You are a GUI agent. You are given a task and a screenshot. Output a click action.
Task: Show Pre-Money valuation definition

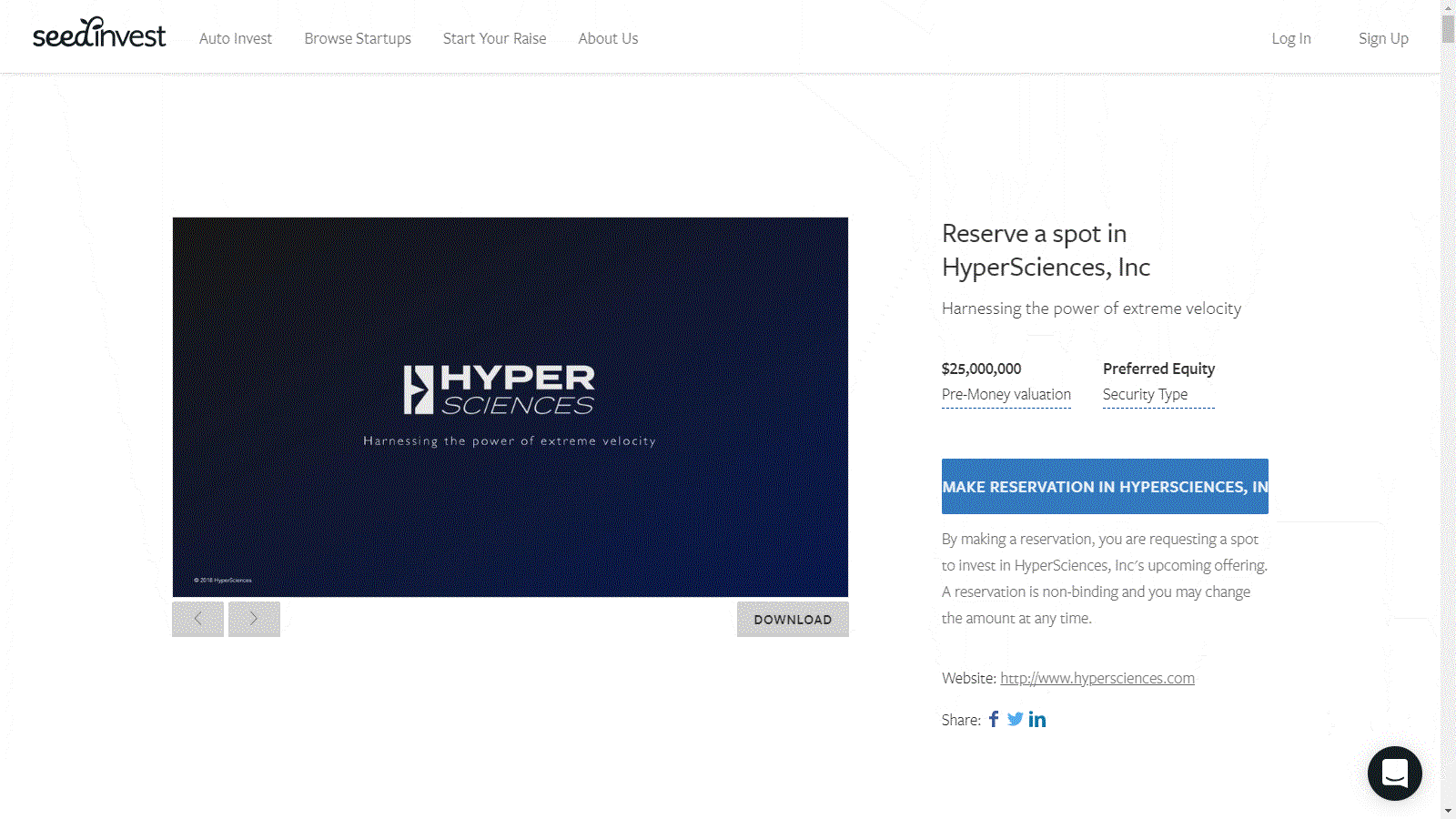(x=1006, y=395)
